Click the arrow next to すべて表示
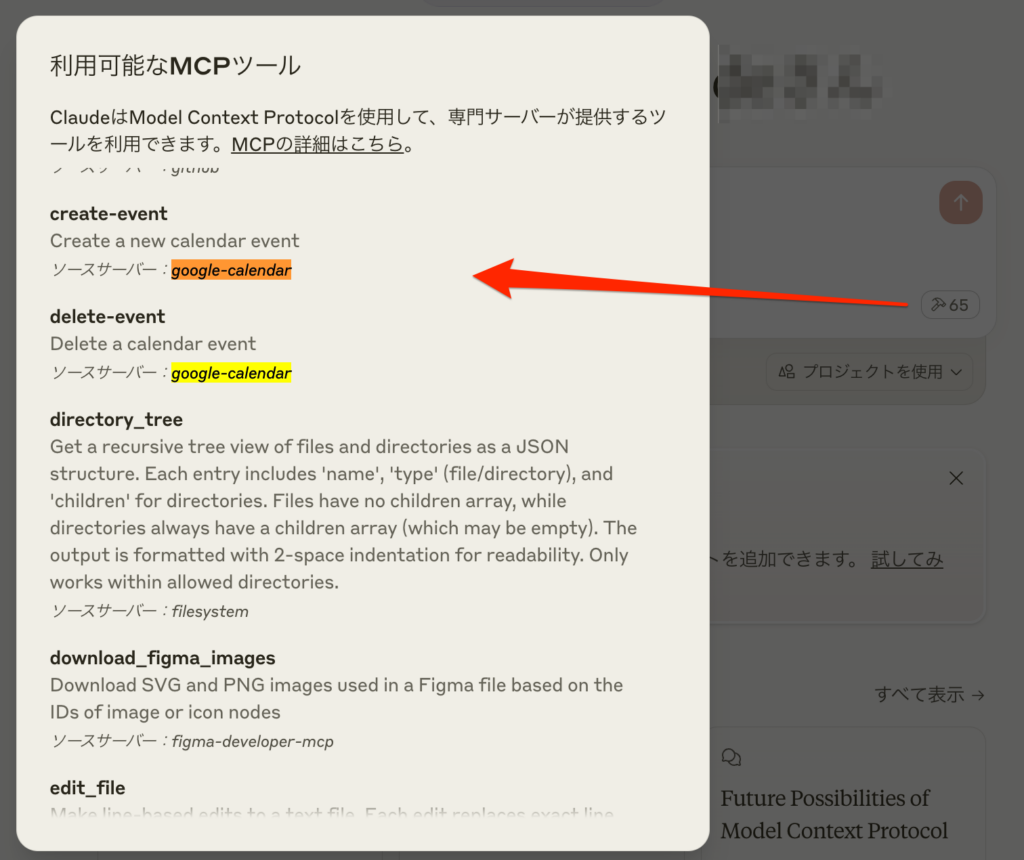The height and width of the screenshot is (860, 1024). click(978, 694)
